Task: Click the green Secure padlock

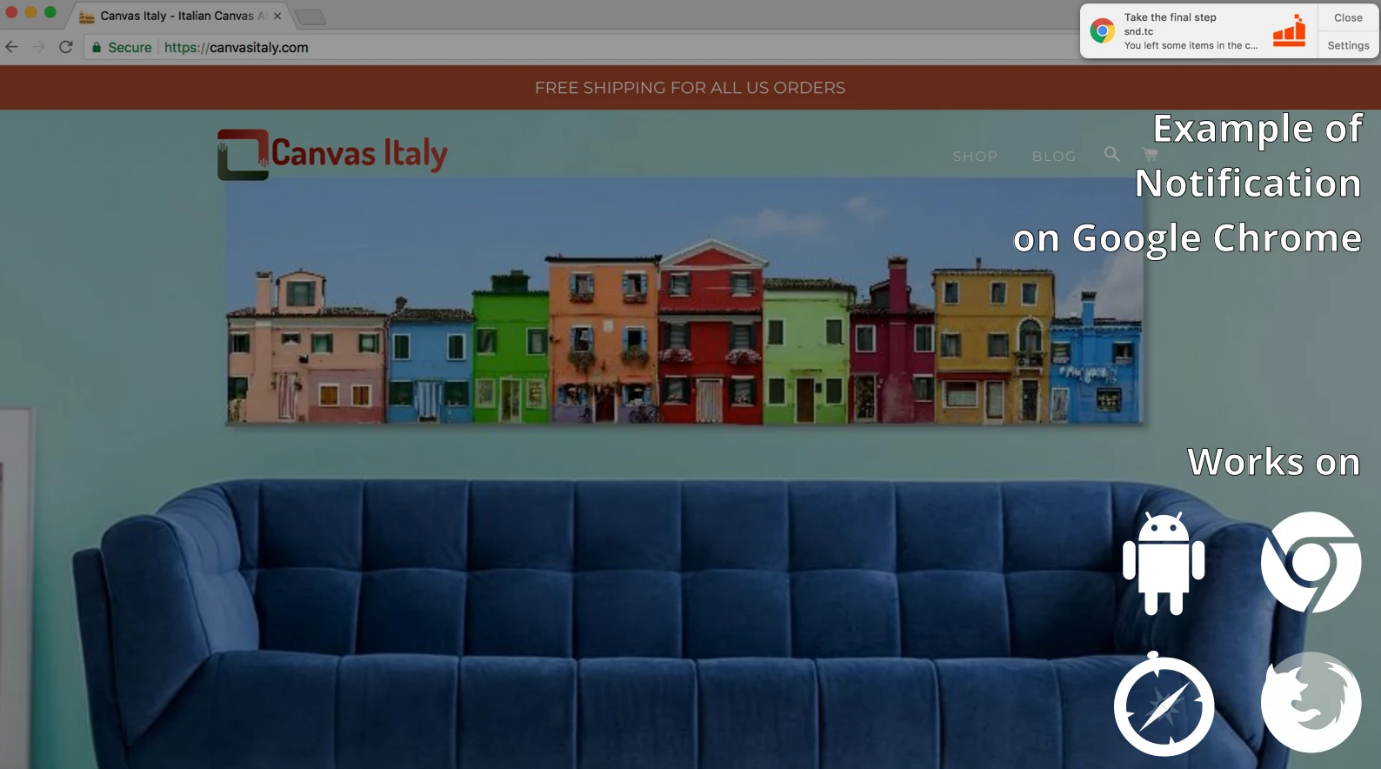Action: coord(97,47)
